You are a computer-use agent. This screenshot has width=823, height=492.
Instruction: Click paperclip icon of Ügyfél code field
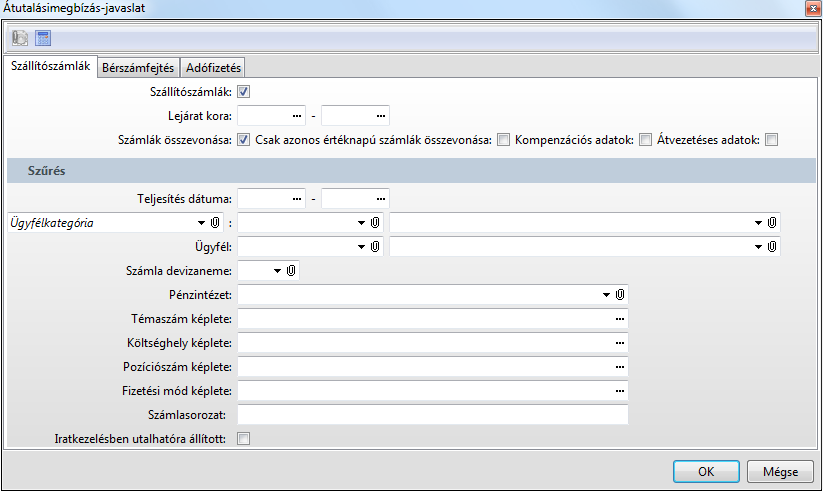375,247
